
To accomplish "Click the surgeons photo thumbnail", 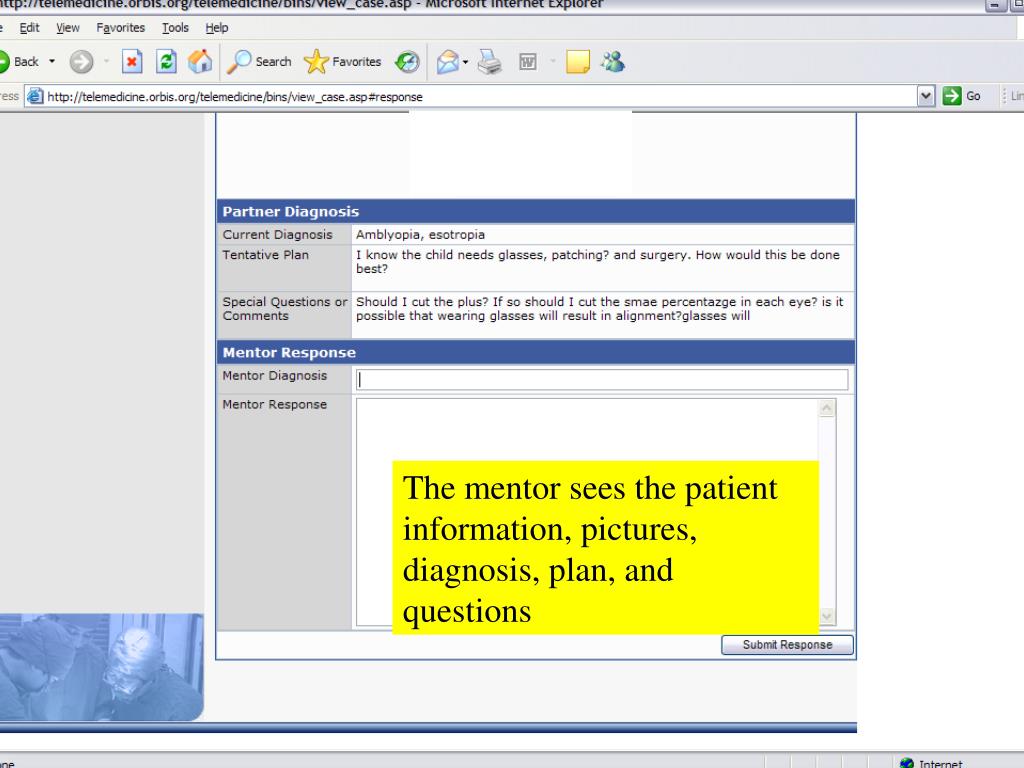I will 101,667.
